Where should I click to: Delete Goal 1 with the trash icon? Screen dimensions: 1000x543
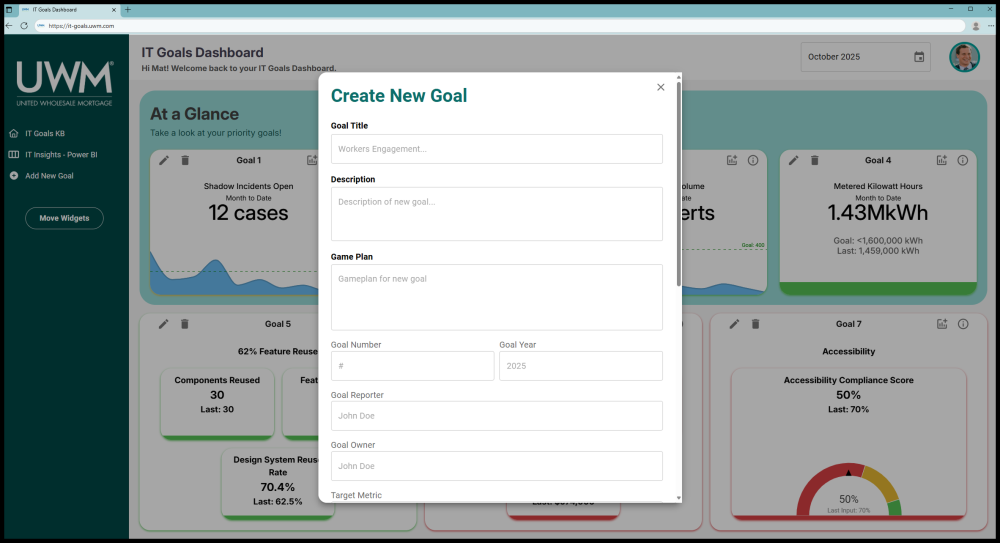185,160
